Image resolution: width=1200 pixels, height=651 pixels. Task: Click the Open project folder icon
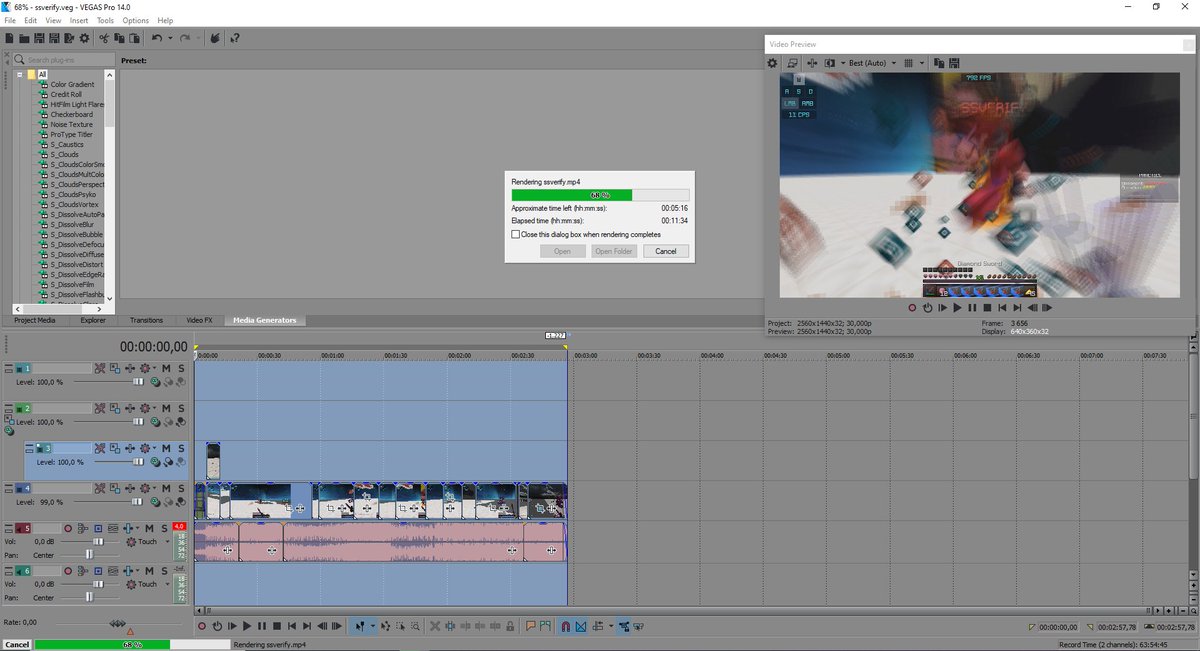(x=24, y=38)
